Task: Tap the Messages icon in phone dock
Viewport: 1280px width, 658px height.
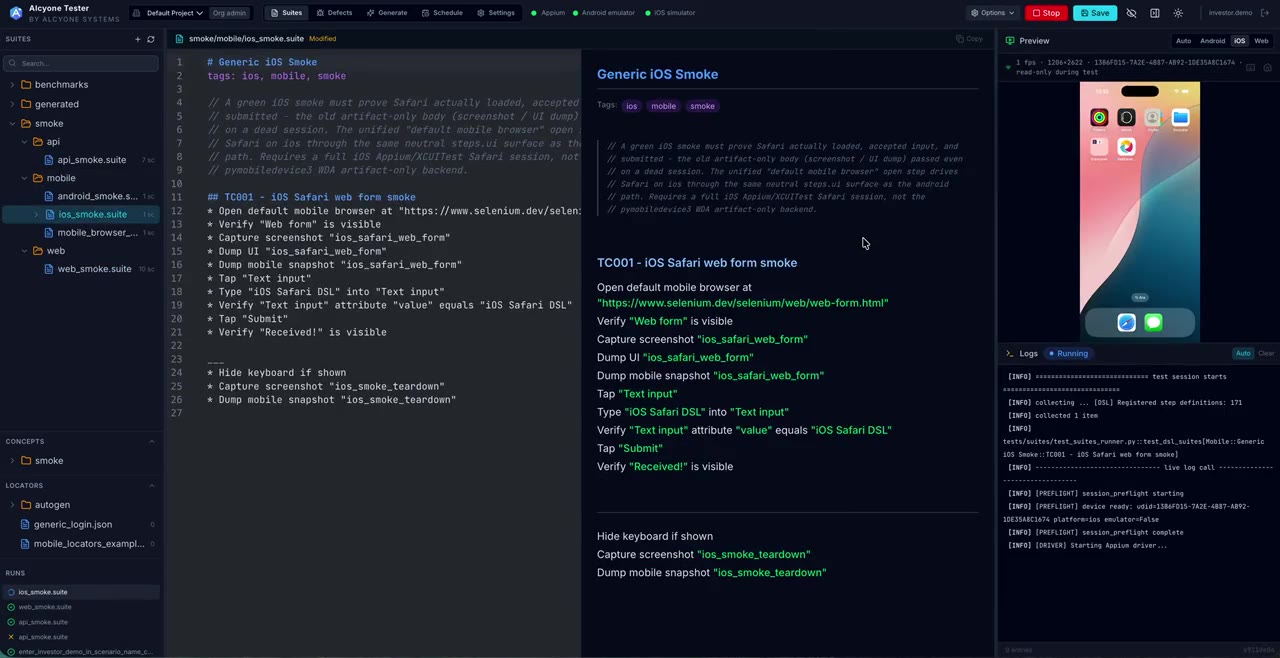Action: tap(1153, 322)
